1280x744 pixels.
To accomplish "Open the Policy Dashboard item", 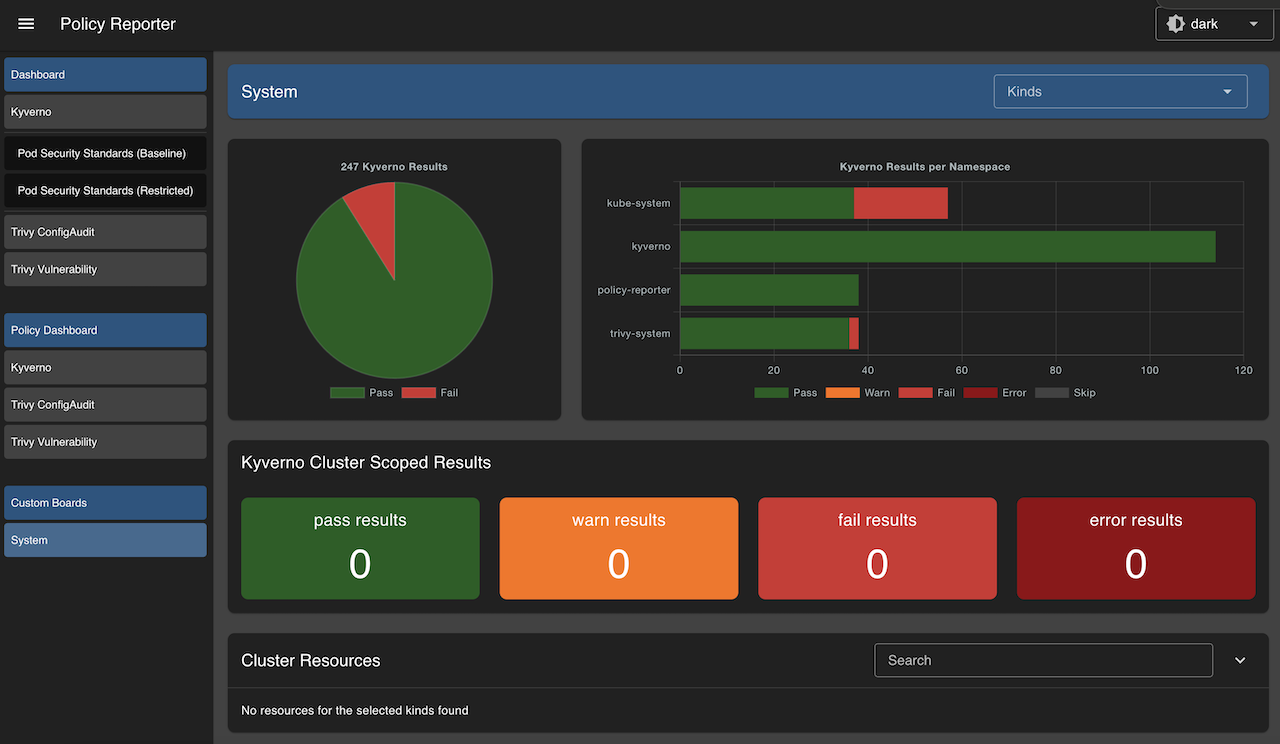I will (105, 330).
